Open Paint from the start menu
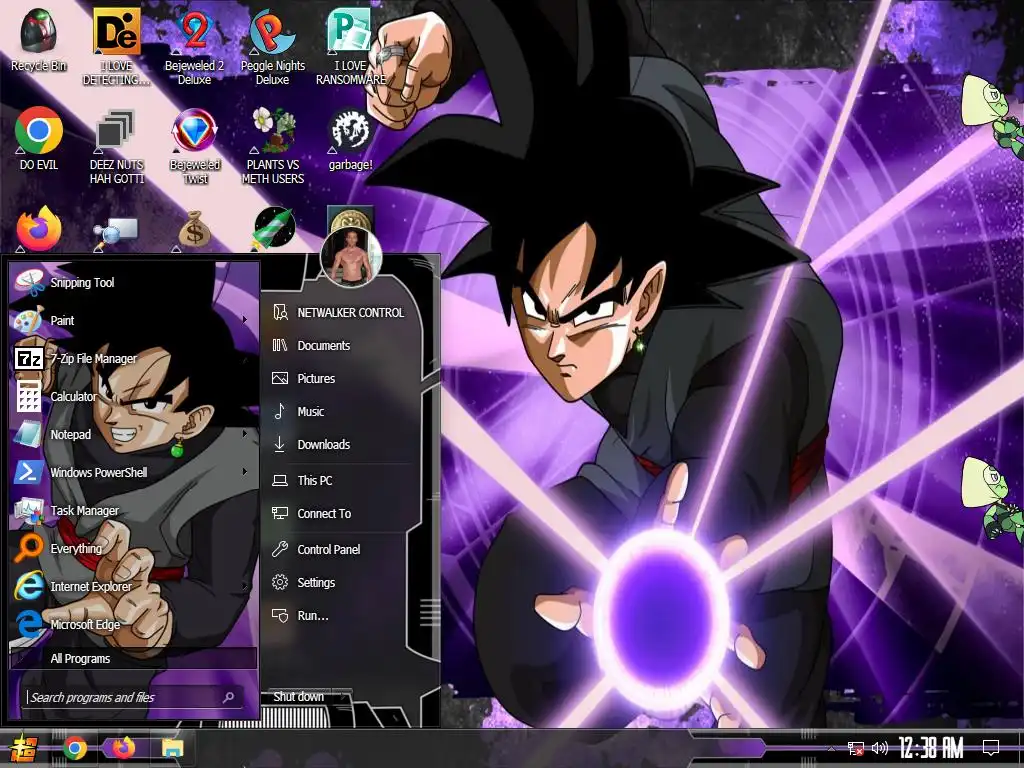Screen dimensions: 1024x768 133,321
